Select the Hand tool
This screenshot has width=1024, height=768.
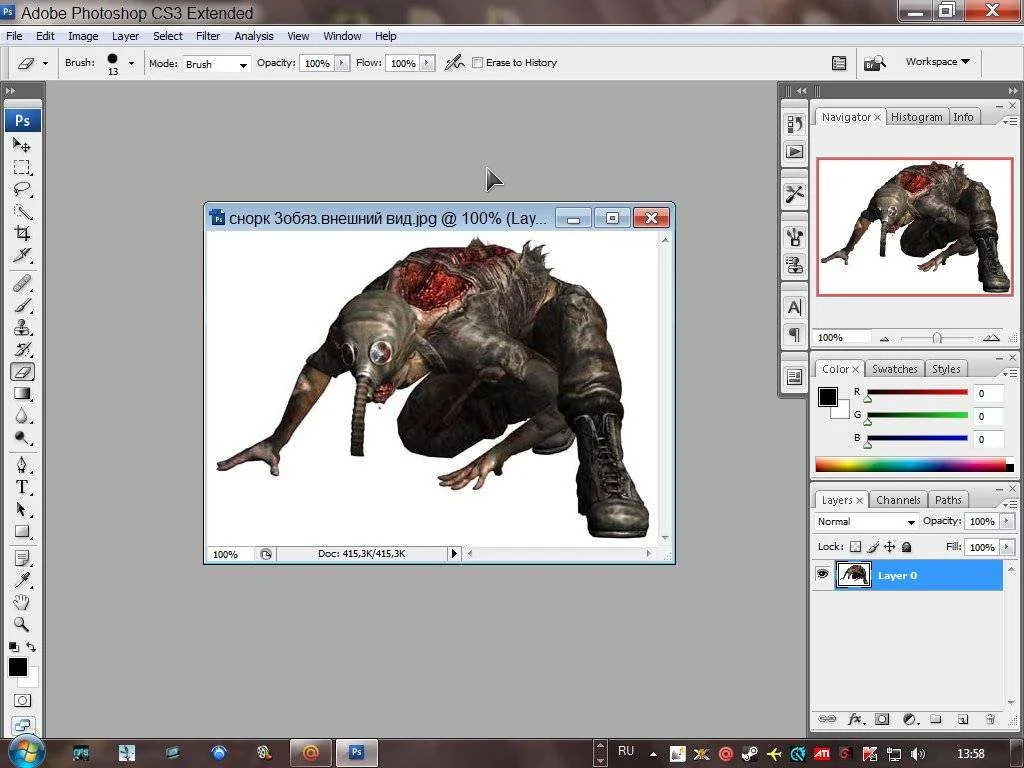click(22, 602)
